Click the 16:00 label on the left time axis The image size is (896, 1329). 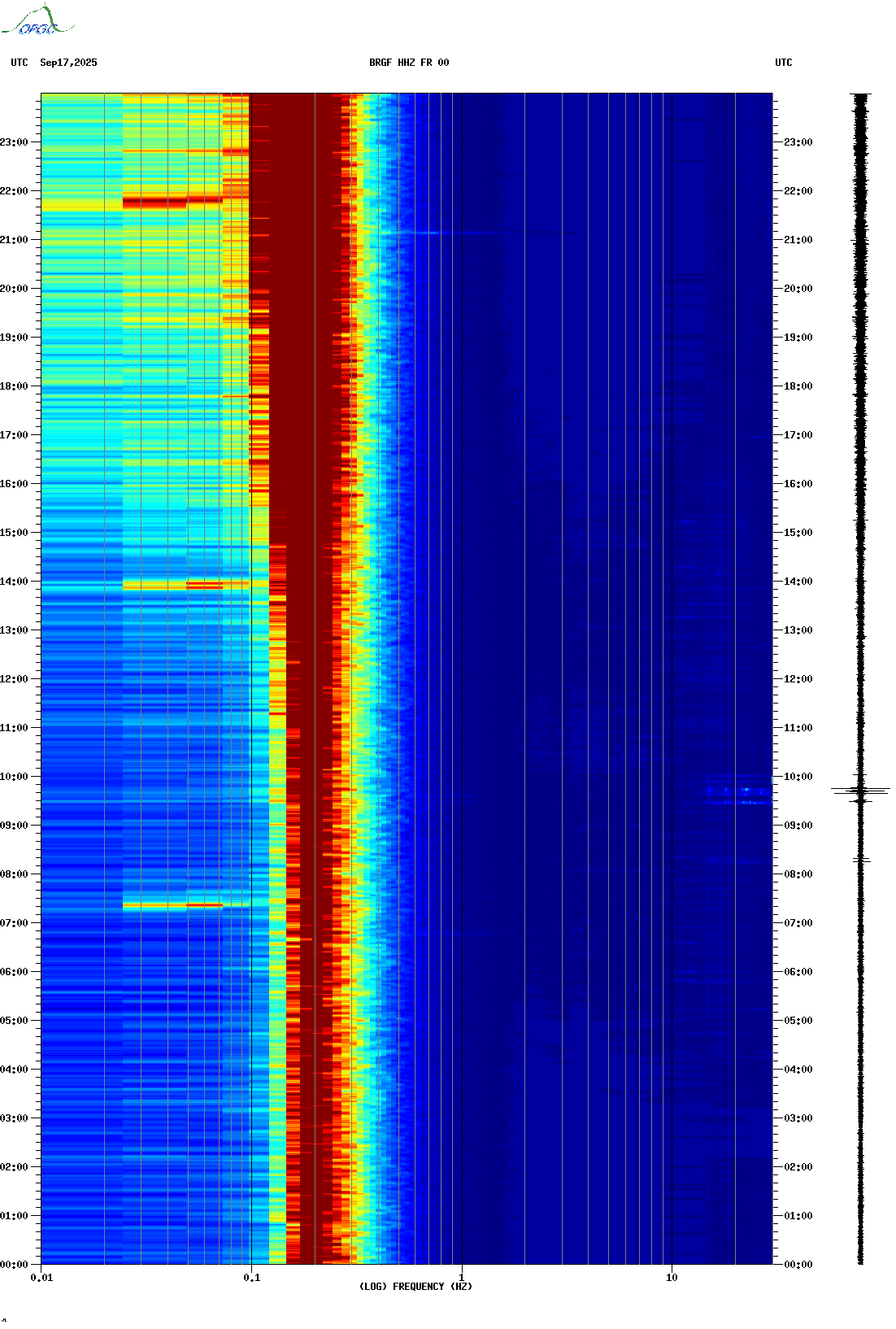(14, 484)
